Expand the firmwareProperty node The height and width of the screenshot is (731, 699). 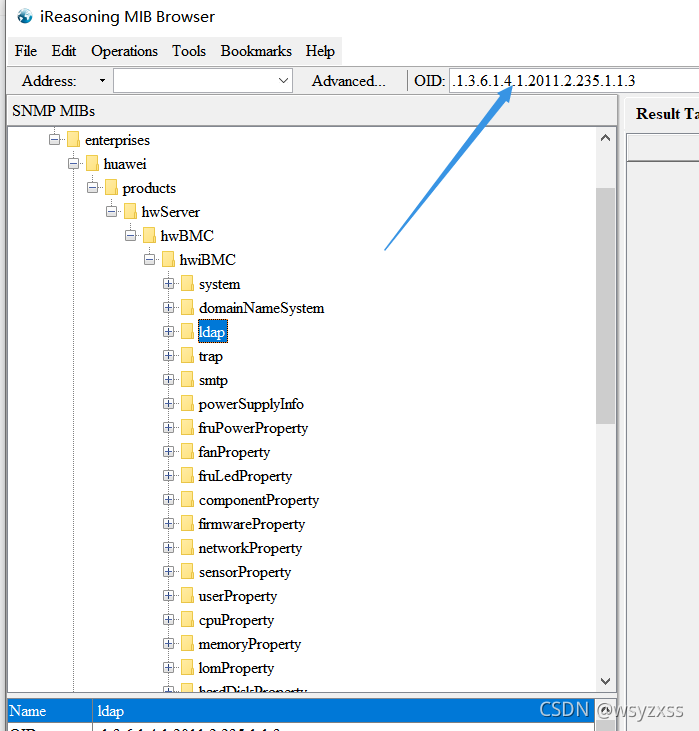[x=168, y=524]
